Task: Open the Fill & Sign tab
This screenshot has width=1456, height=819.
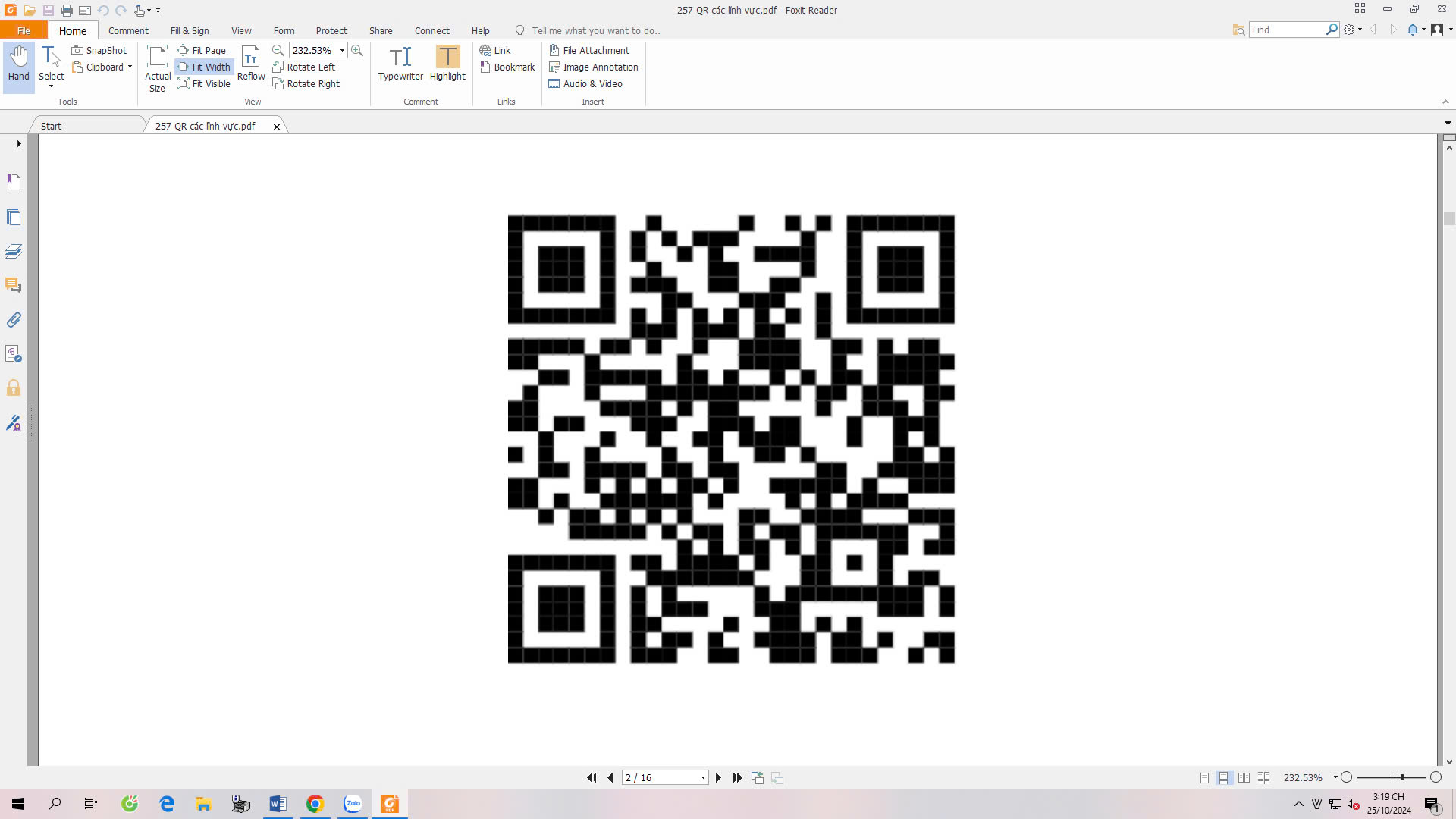Action: point(190,30)
